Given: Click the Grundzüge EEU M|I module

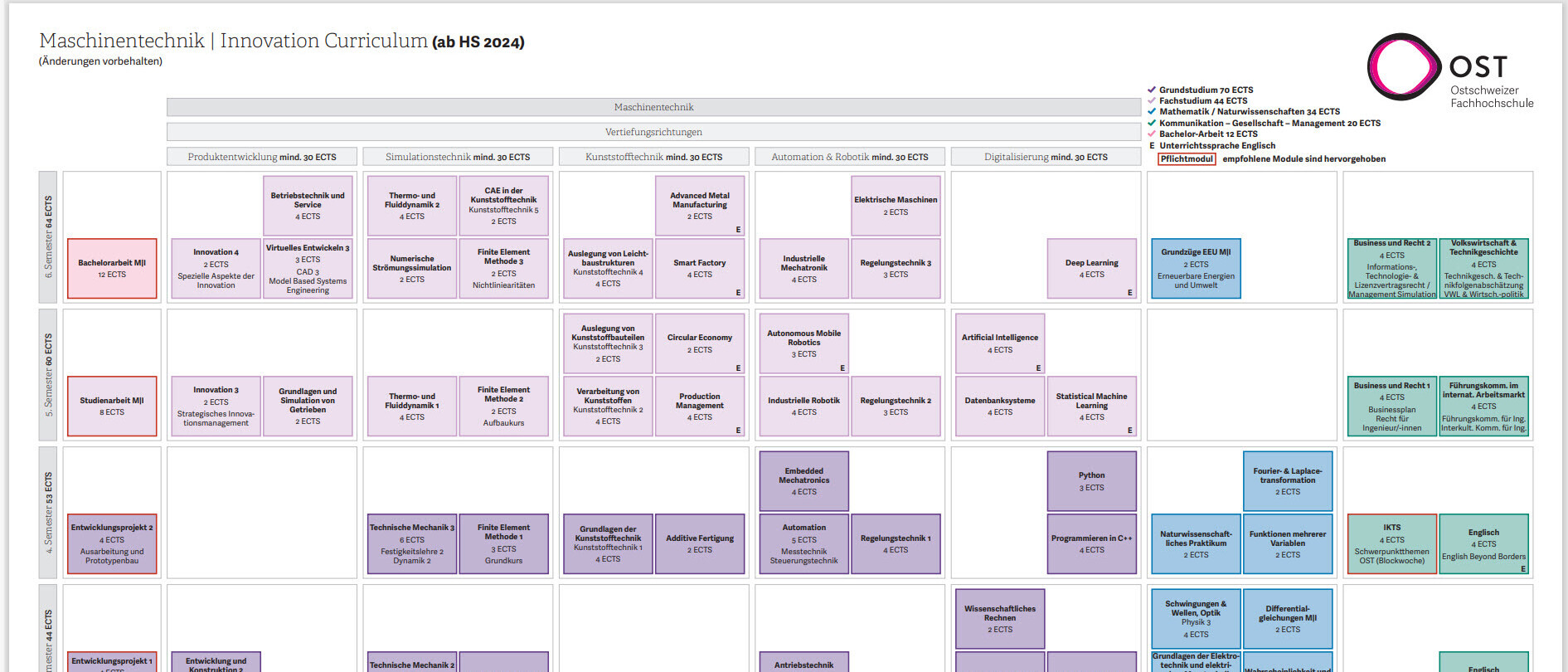Looking at the screenshot, I should [1196, 269].
